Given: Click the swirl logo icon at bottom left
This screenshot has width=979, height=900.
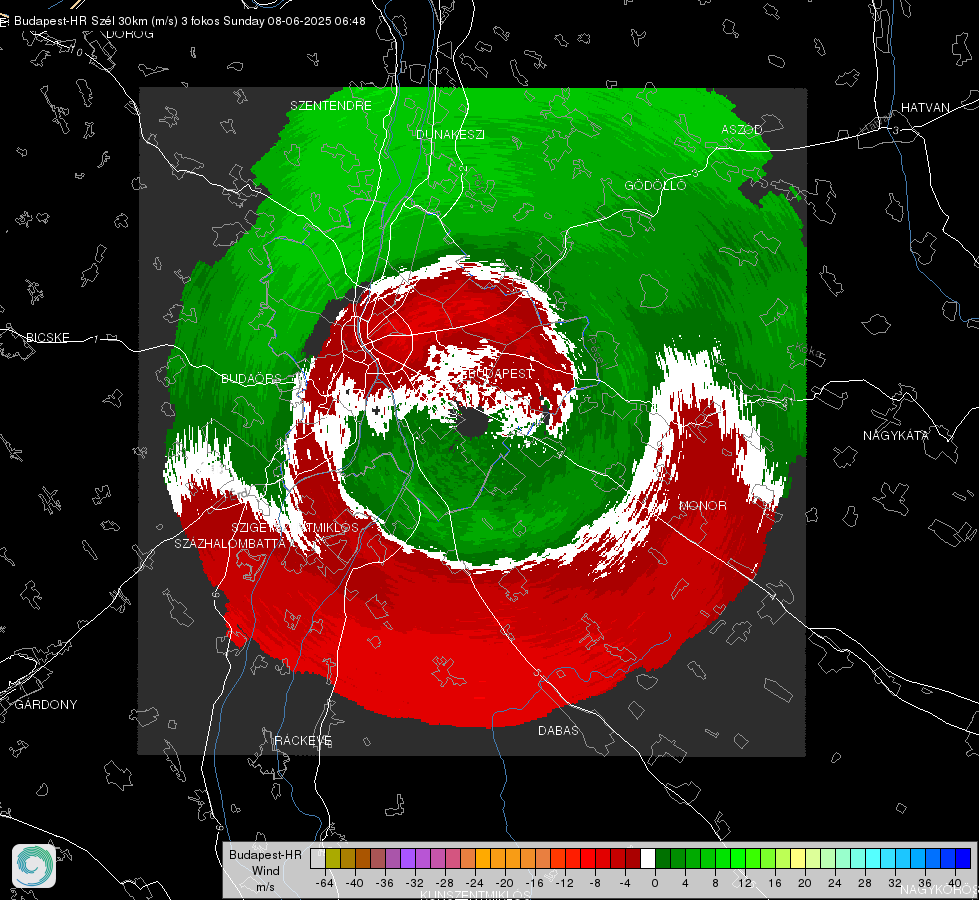Looking at the screenshot, I should [x=34, y=866].
